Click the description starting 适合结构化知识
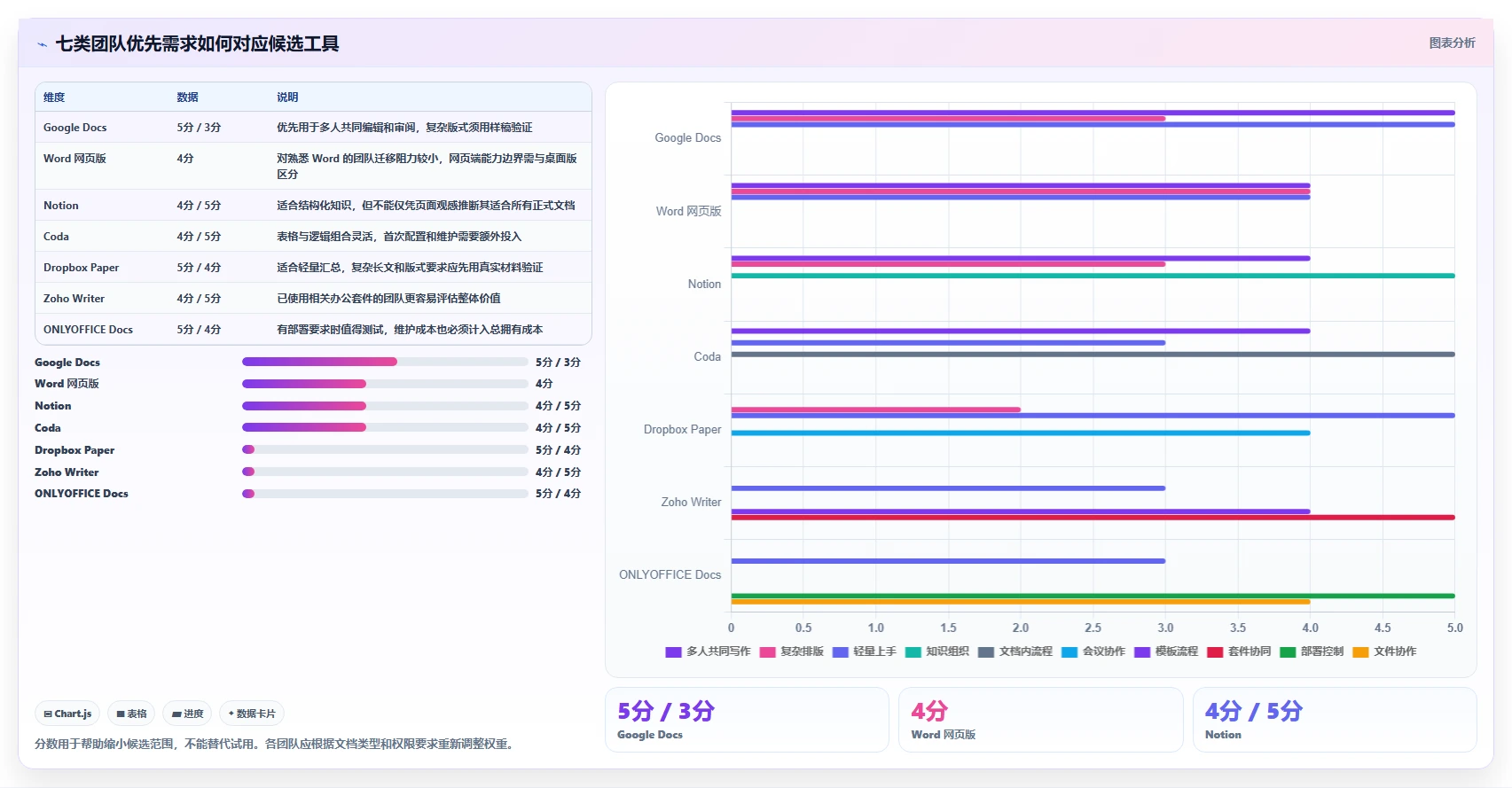 pyautogui.click(x=426, y=206)
